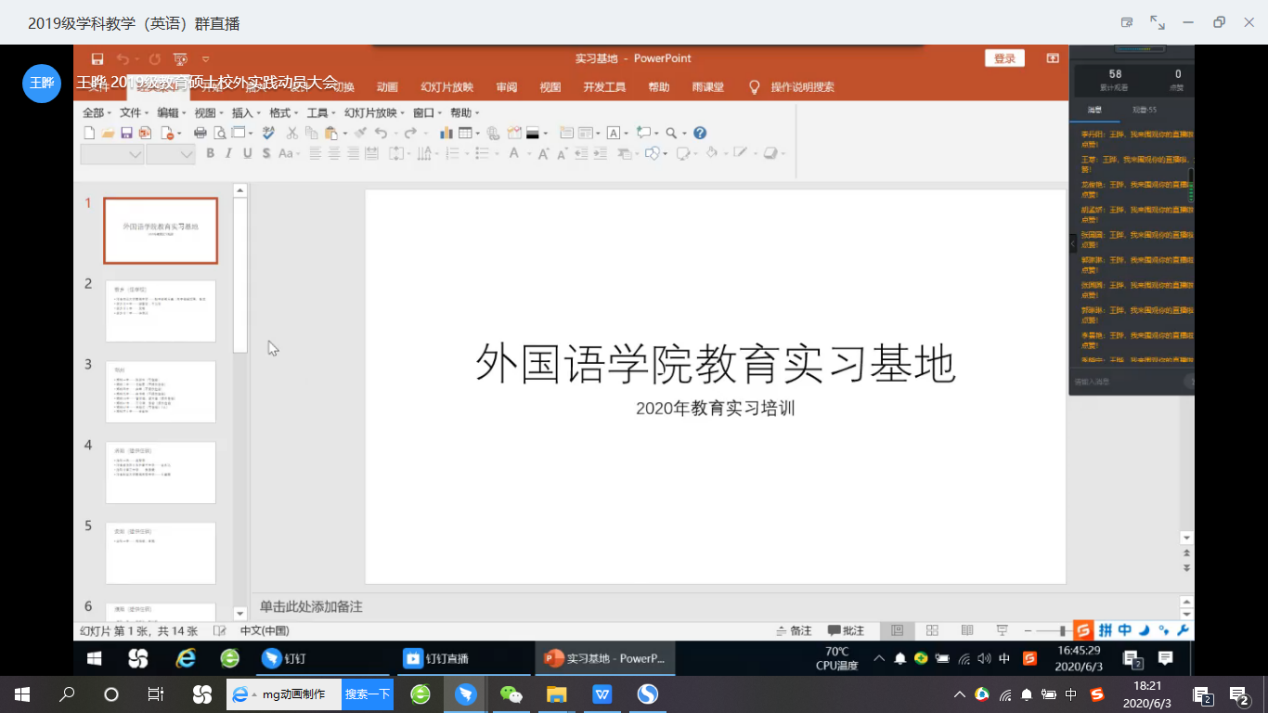1268x713 pixels.
Task: Open the 开发工具 ribbon tab
Action: coord(604,87)
